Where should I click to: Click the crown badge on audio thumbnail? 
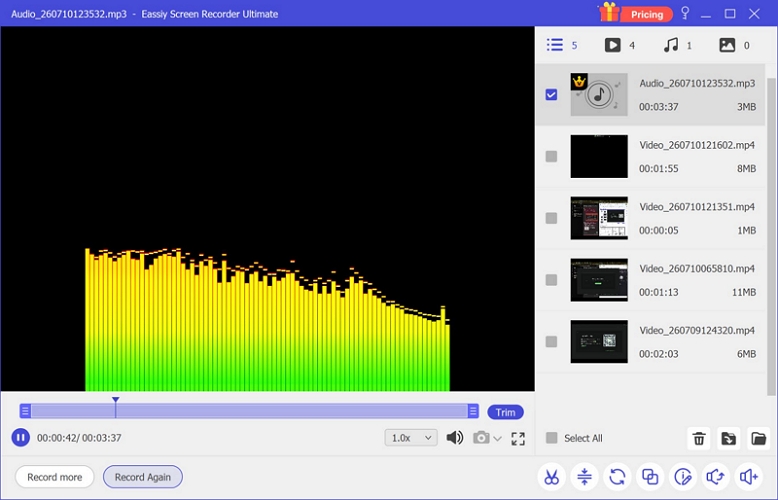point(579,81)
